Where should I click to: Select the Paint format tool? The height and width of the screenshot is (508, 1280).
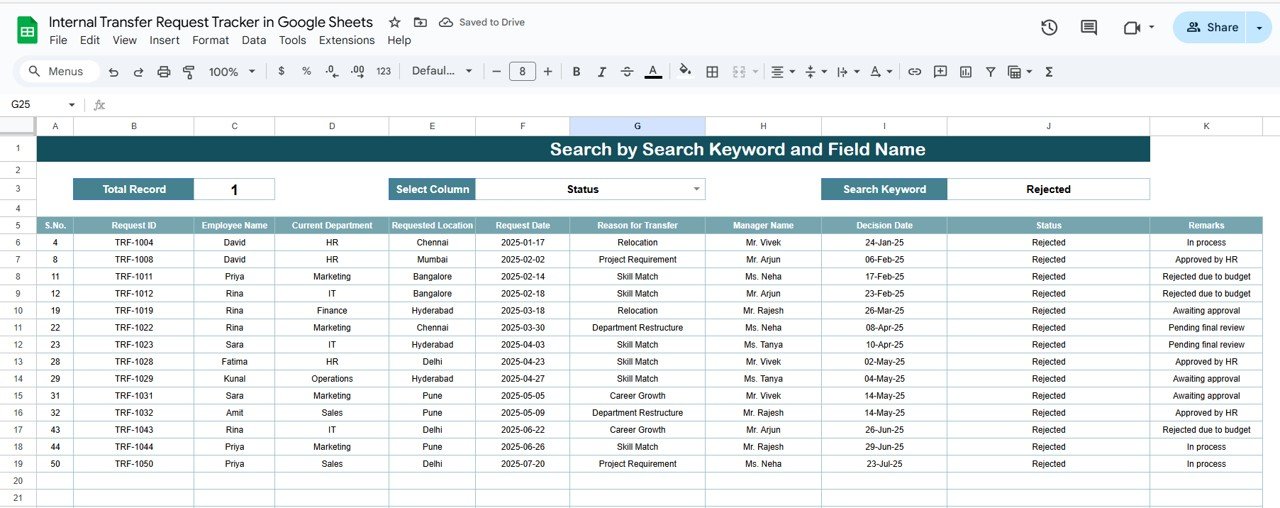coord(188,72)
